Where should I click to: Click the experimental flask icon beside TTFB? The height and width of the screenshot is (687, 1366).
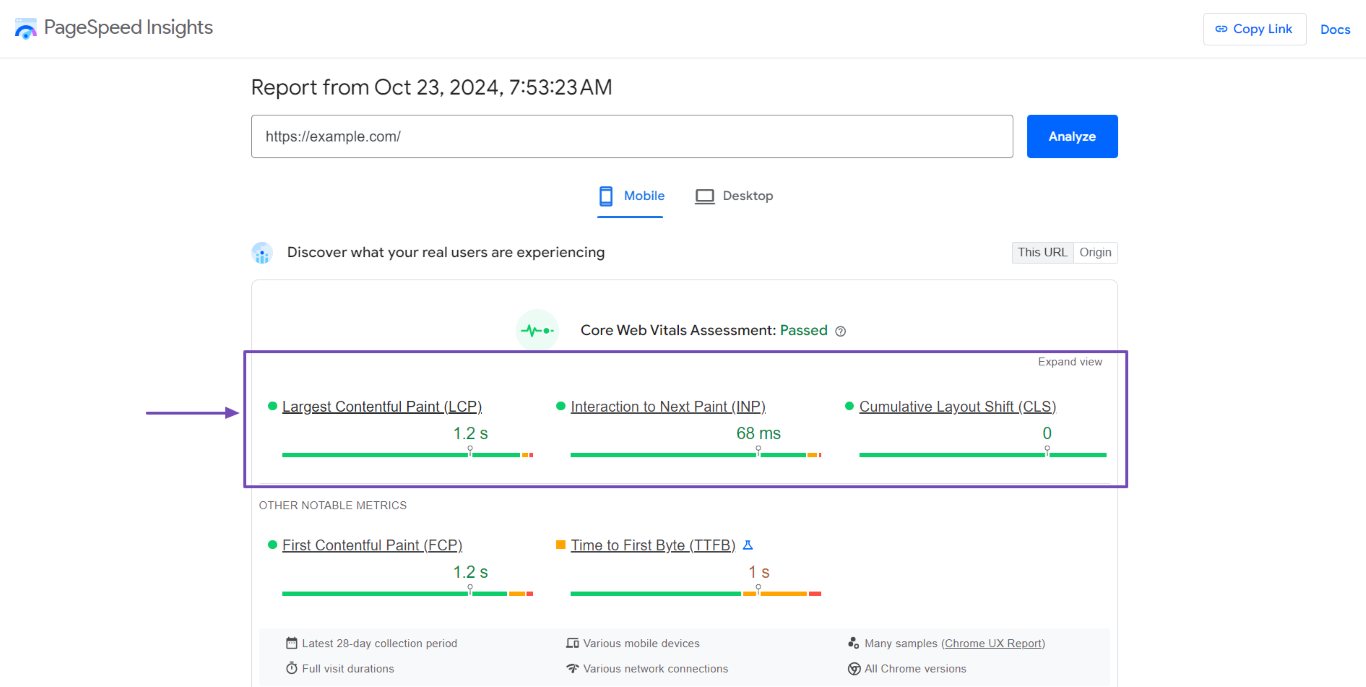click(747, 545)
